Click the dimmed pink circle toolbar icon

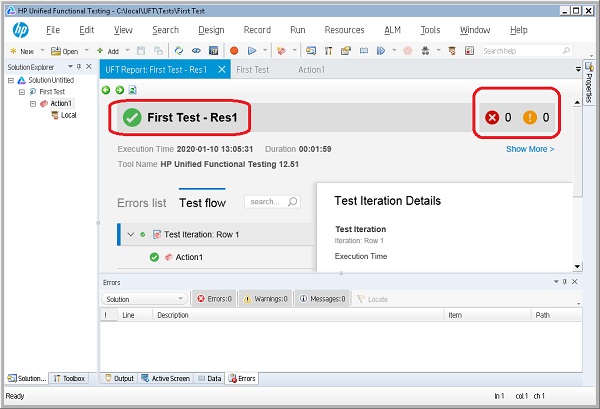click(x=408, y=51)
